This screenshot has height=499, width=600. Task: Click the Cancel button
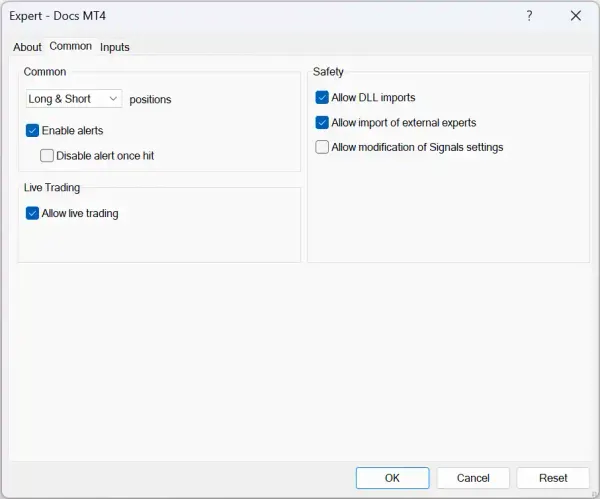(472, 478)
